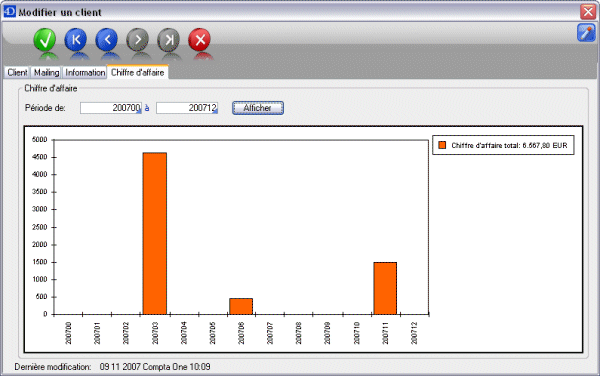Go to last record grey arrow icon
The height and width of the screenshot is (376, 600).
click(x=168, y=40)
